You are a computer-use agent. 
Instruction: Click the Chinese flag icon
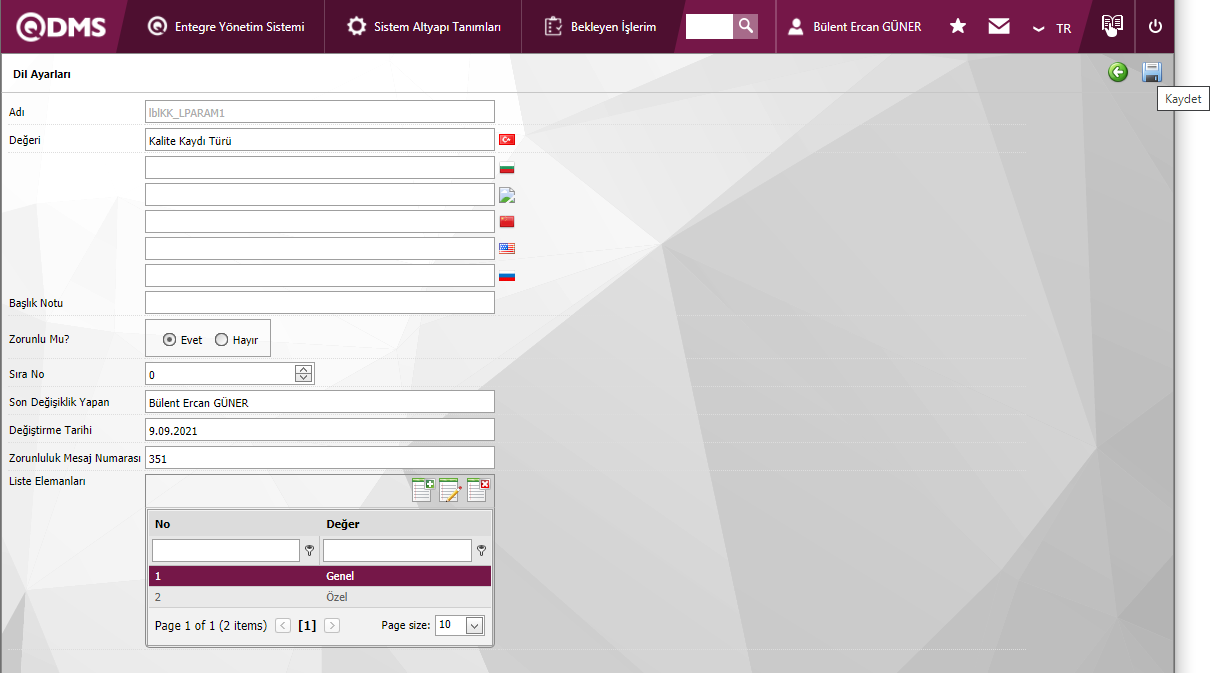pos(507,221)
